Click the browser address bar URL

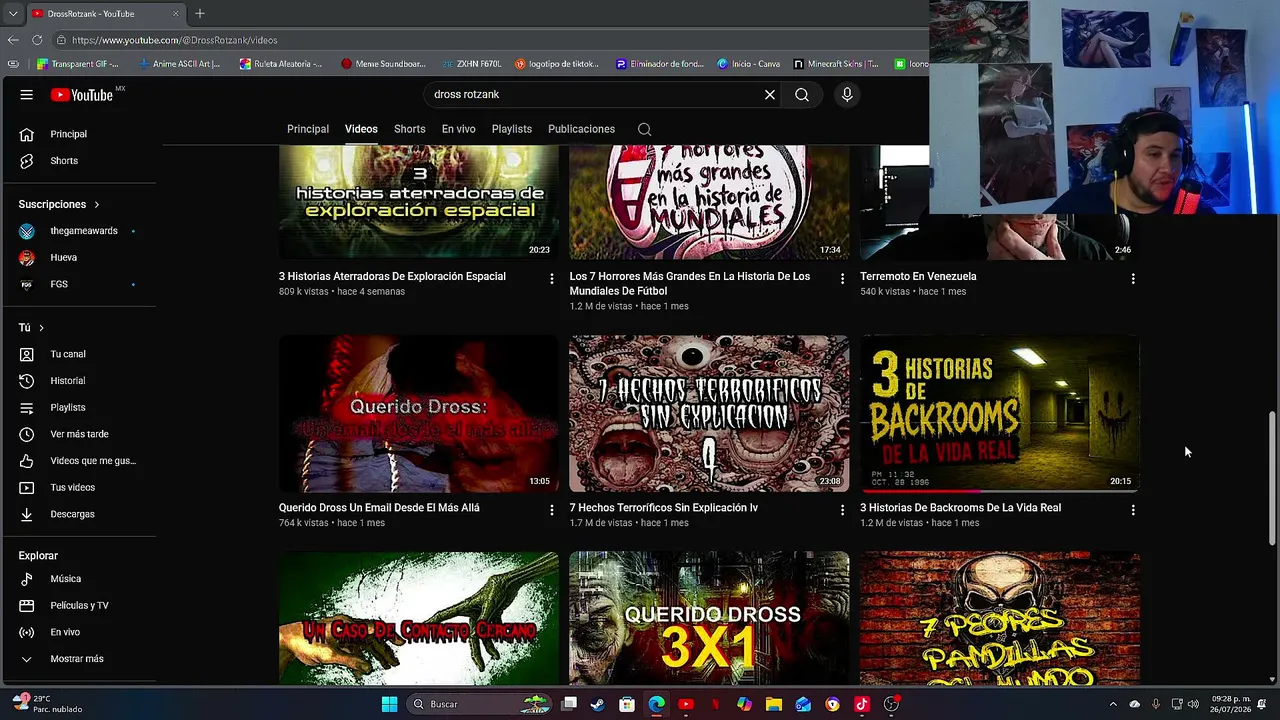click(174, 40)
